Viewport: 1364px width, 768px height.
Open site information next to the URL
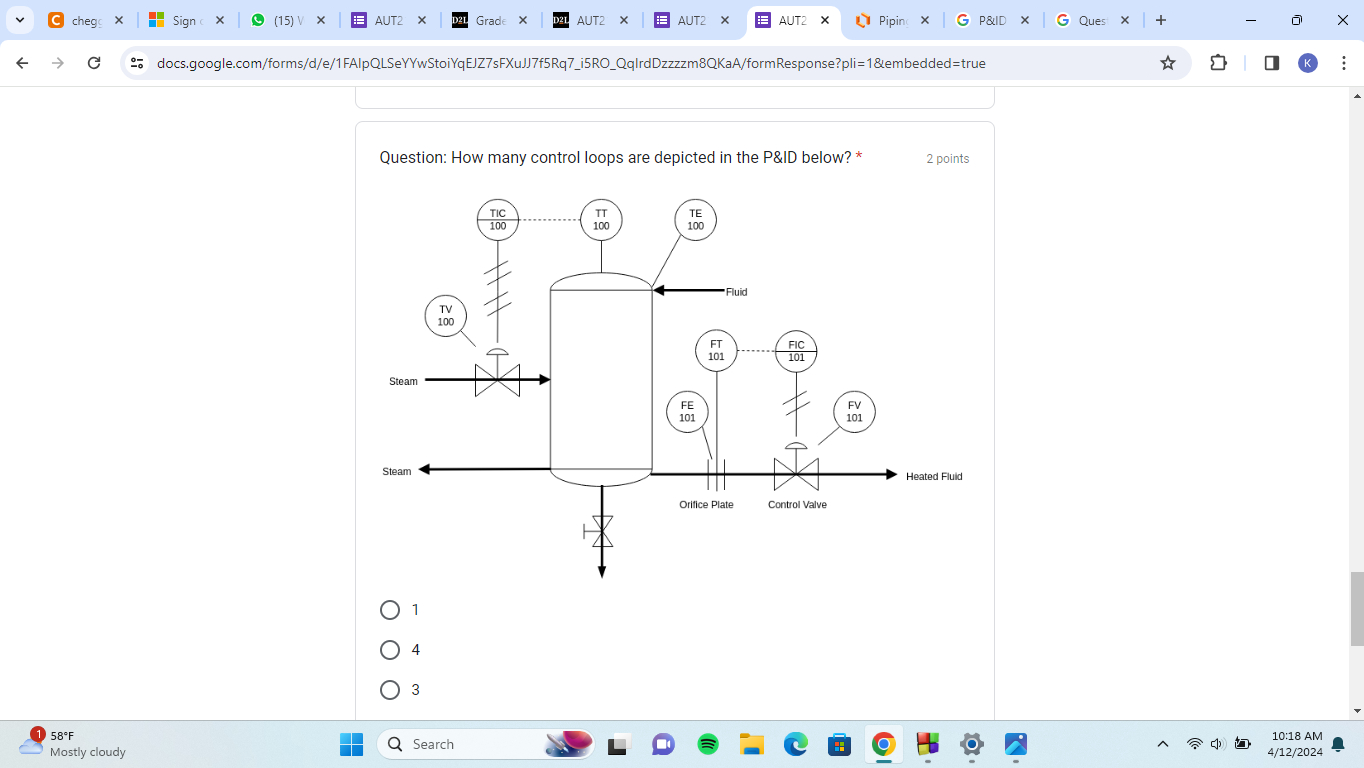pos(136,62)
